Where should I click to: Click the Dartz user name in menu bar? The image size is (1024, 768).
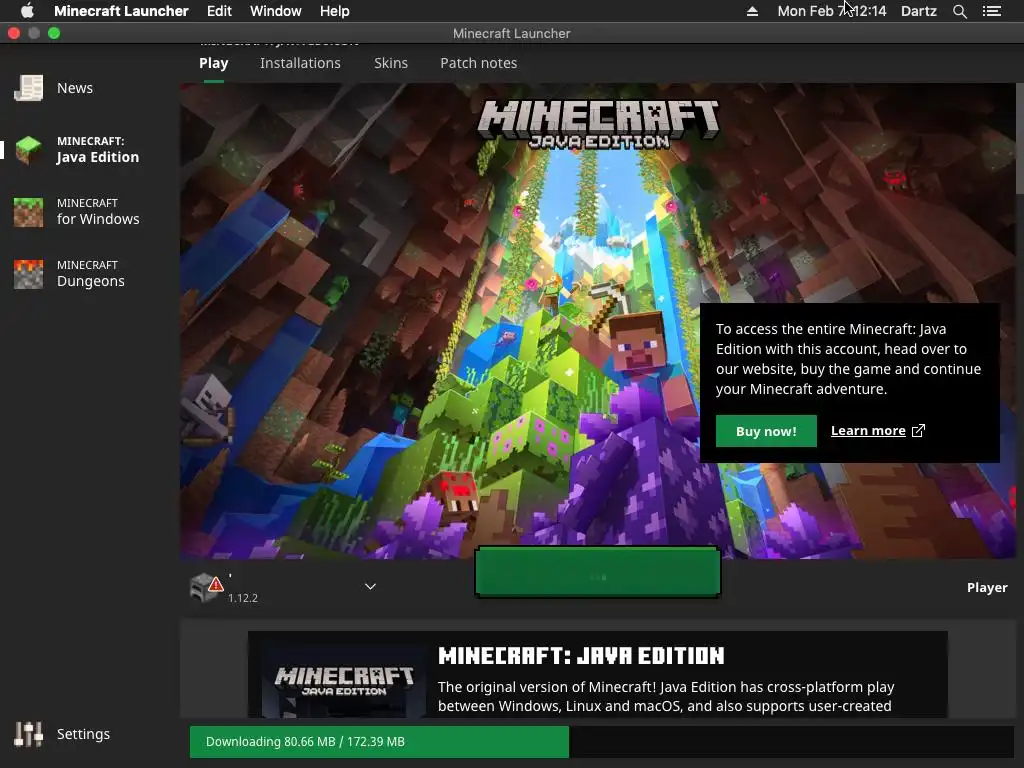(x=918, y=11)
